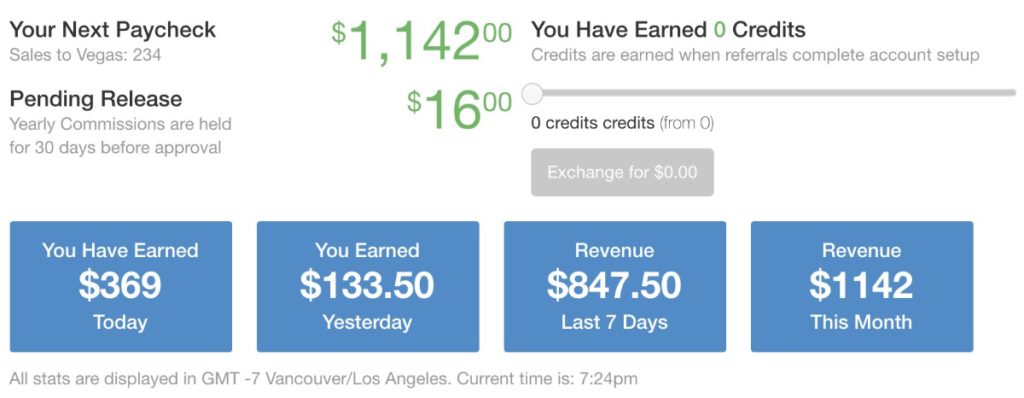The image size is (1024, 398).
Task: Open the Revenue $1142 This Month tile
Action: pyautogui.click(x=862, y=286)
